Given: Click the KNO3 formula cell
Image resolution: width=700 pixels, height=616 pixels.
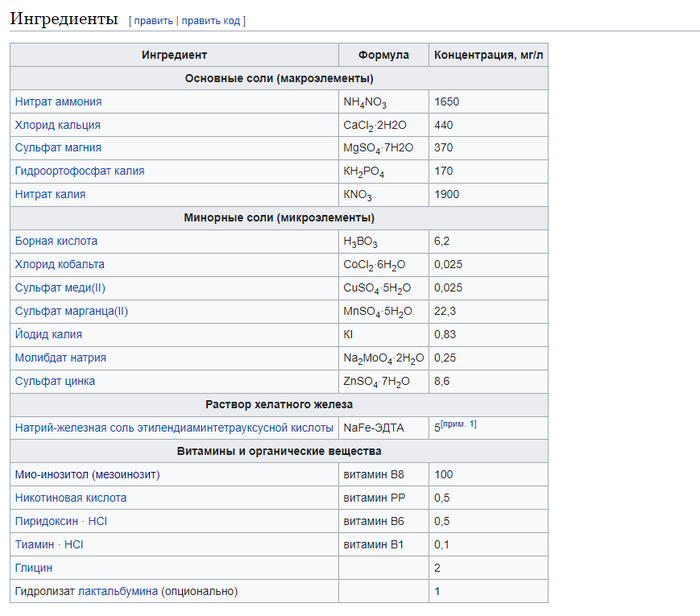Looking at the screenshot, I should pos(383,194).
